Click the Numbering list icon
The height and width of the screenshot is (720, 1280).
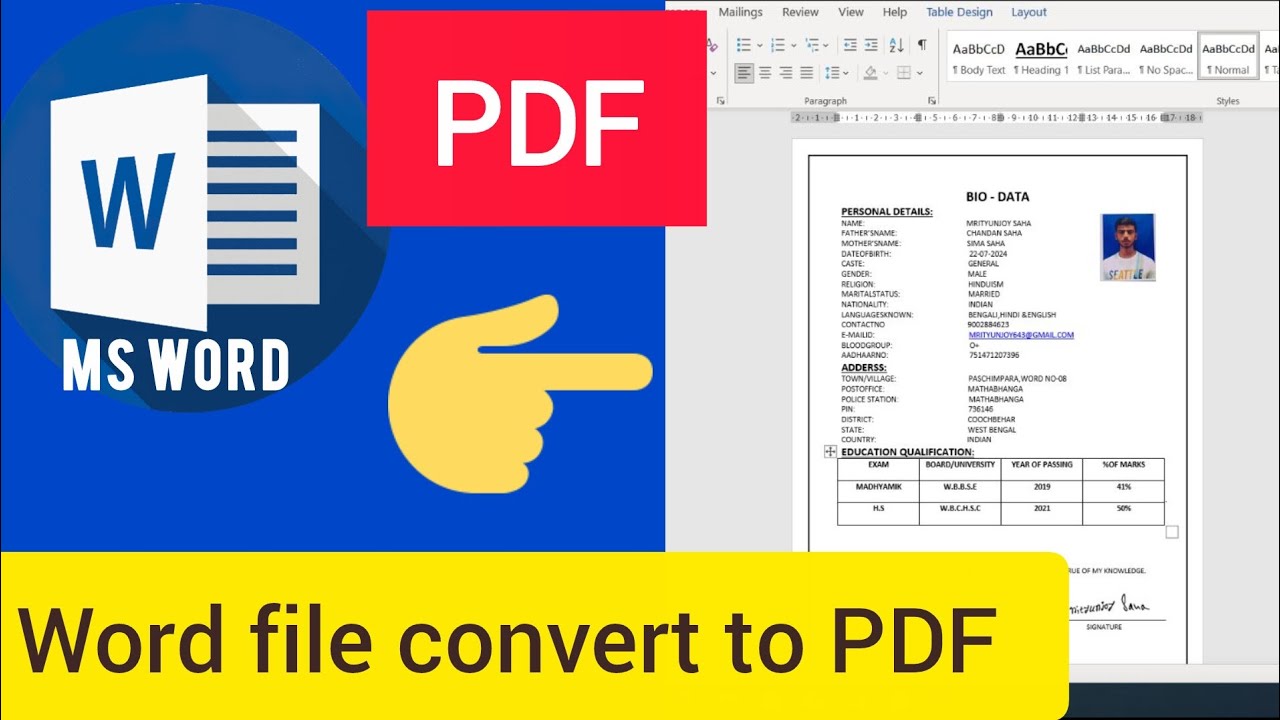pyautogui.click(x=778, y=45)
